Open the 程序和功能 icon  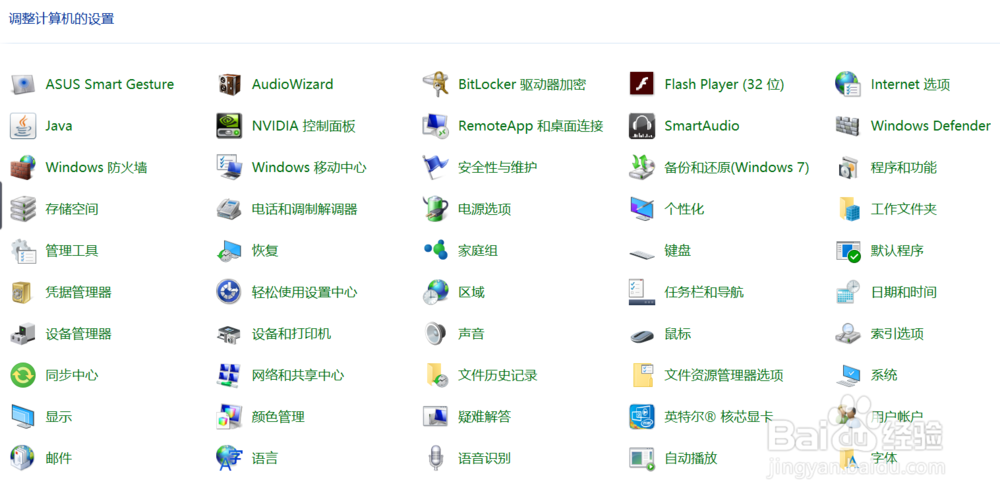[x=848, y=167]
